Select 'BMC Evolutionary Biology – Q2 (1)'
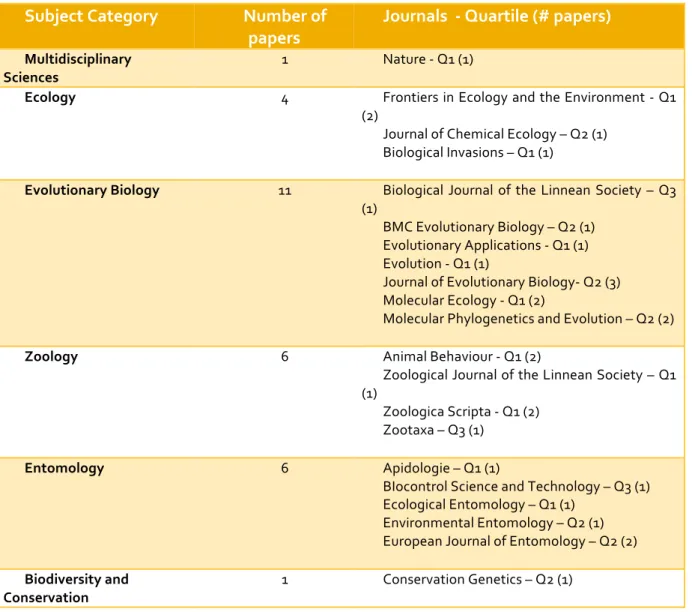The width and height of the screenshot is (692, 612). [489, 227]
